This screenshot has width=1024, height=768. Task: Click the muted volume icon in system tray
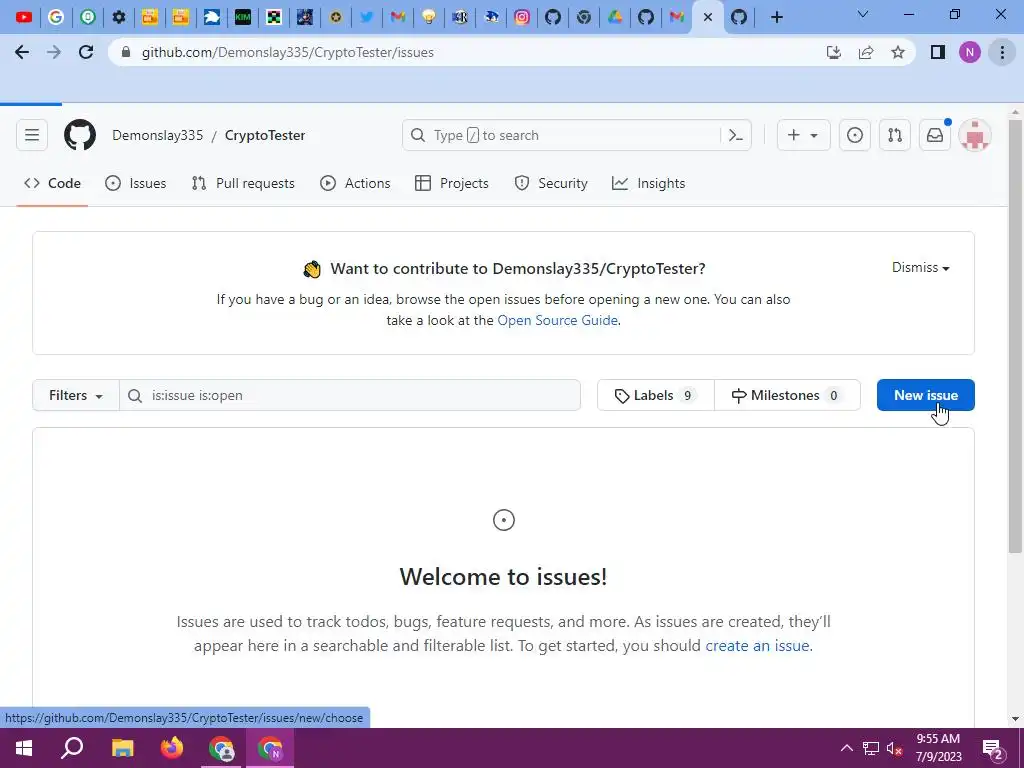point(895,748)
